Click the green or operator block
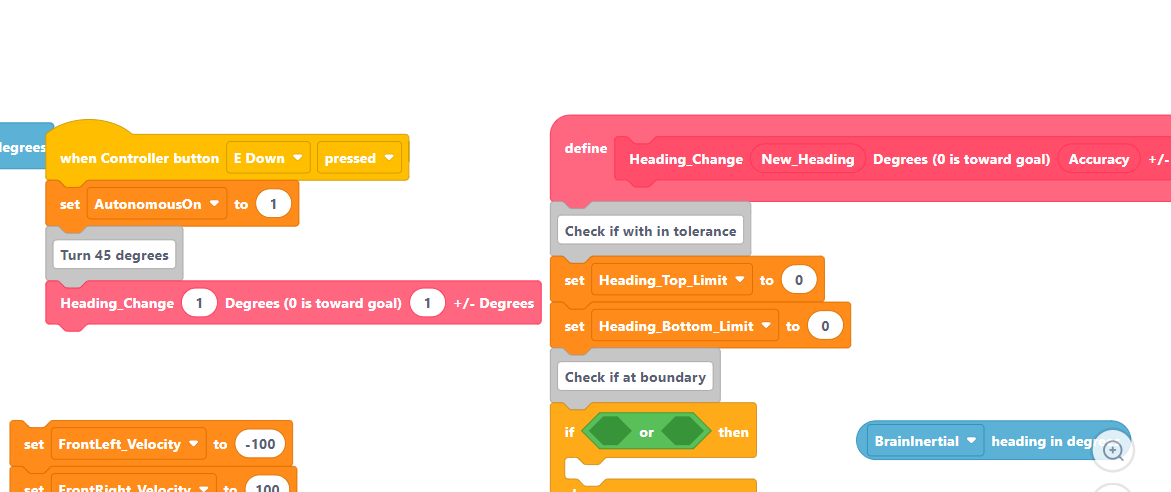The width and height of the screenshot is (1171, 492). pyautogui.click(x=646, y=432)
